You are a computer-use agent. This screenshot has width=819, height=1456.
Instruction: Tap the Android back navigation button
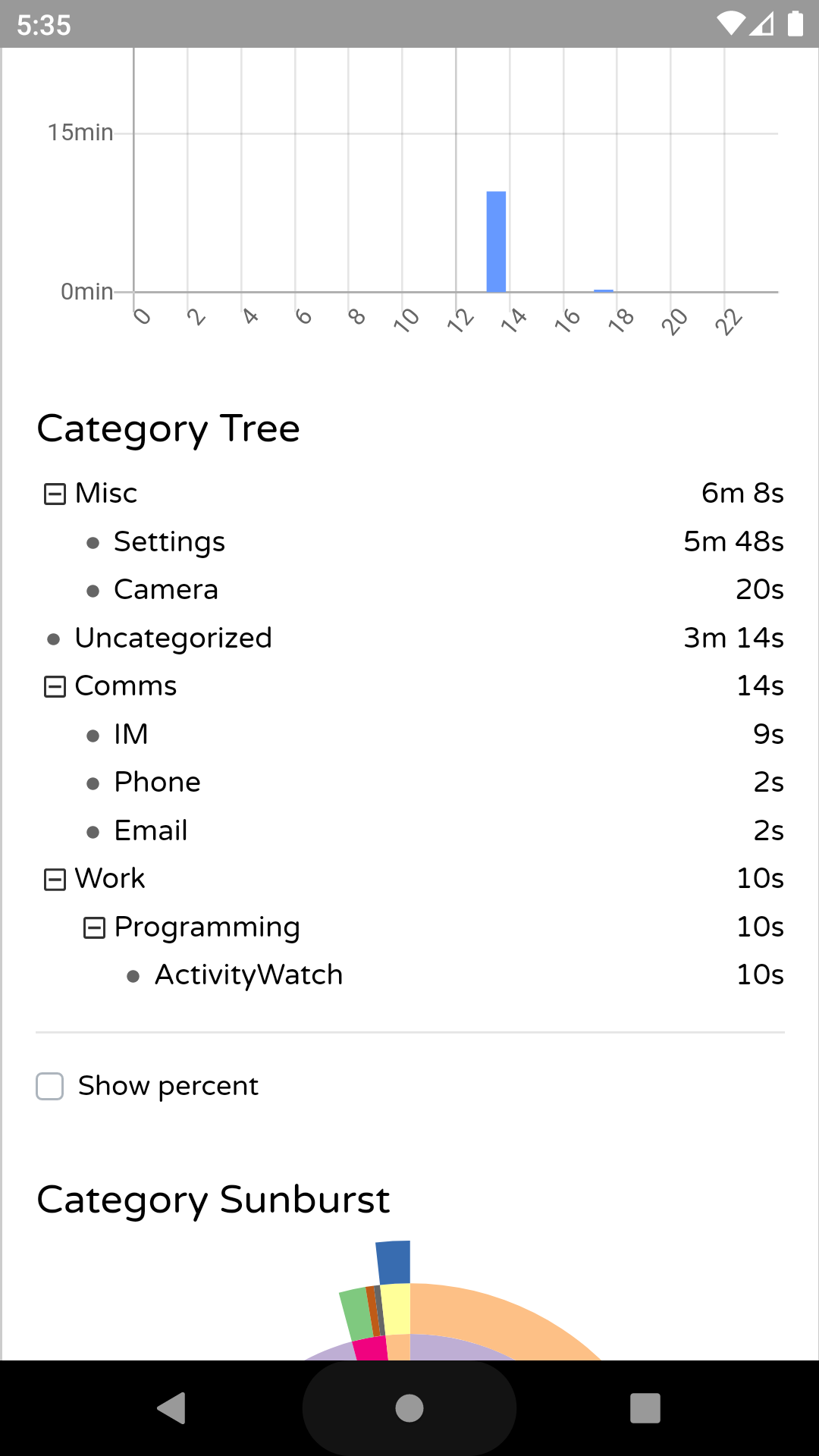172,1408
